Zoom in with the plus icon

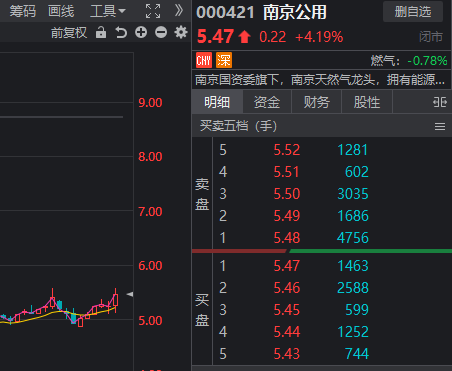coord(141,32)
